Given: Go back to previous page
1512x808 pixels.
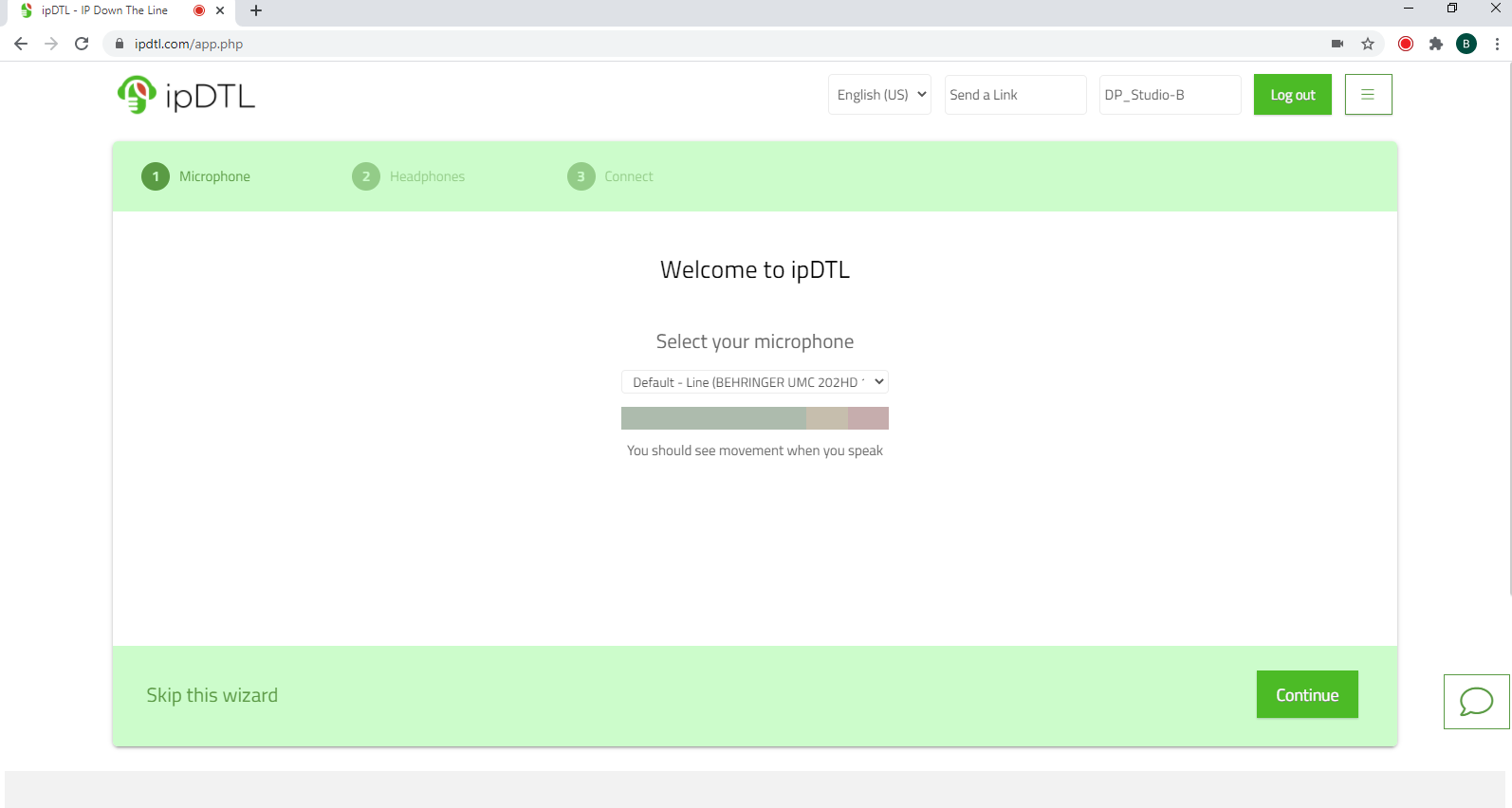Looking at the screenshot, I should click(x=21, y=44).
